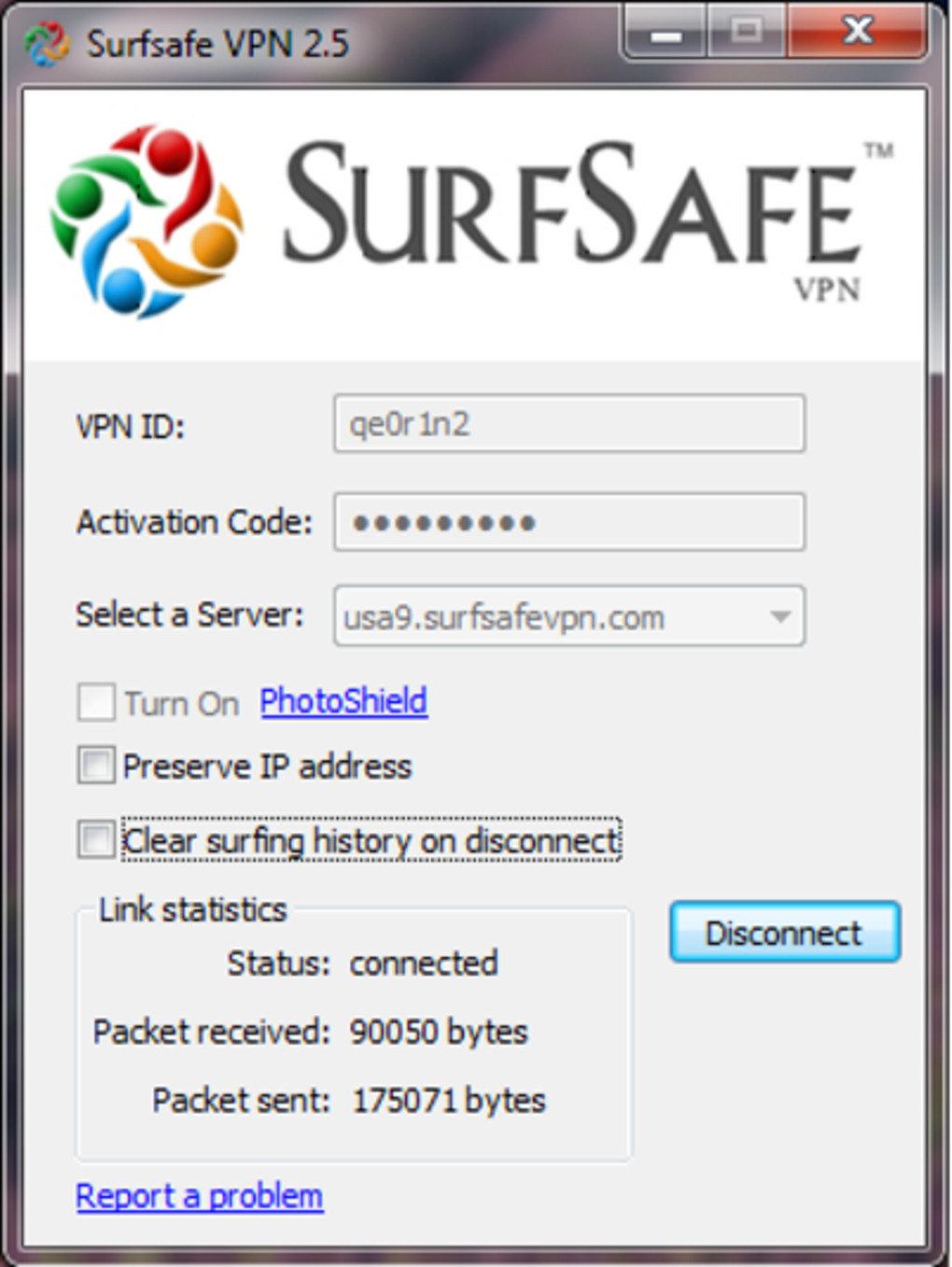This screenshot has height=1267, width=952.
Task: Close the Surfsafe VPN window
Action: 857,34
